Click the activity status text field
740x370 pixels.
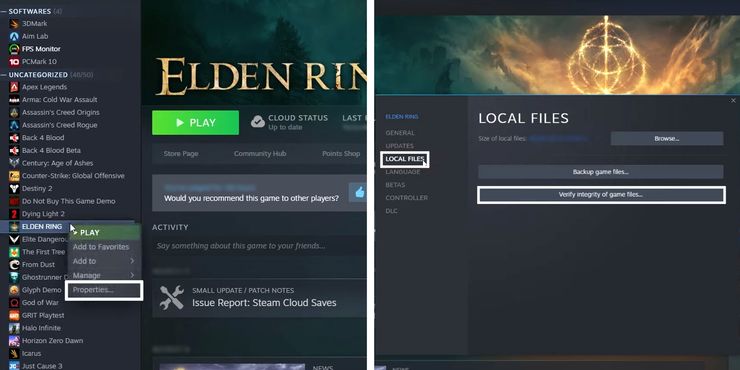pyautogui.click(x=259, y=246)
